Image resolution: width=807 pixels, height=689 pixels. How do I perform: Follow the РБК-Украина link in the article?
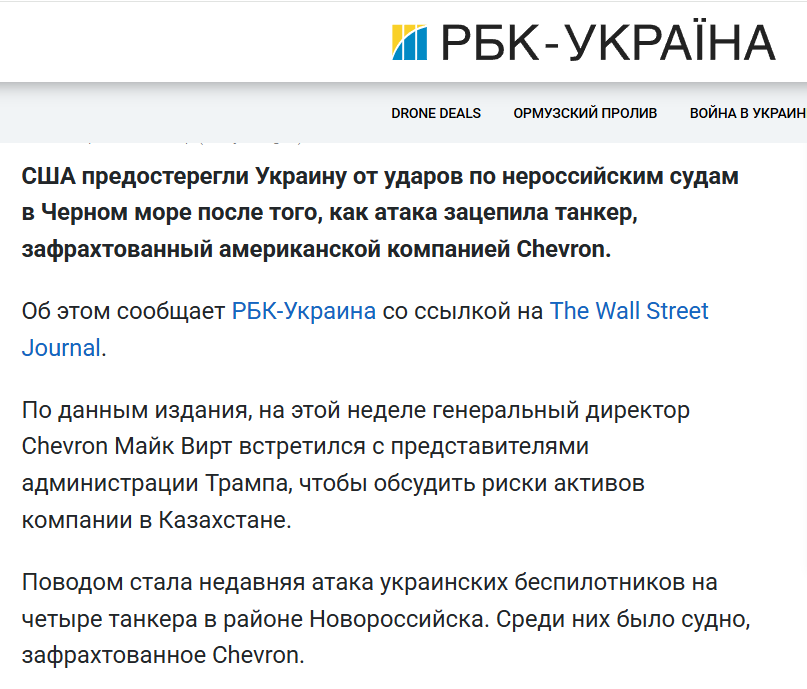tap(304, 311)
